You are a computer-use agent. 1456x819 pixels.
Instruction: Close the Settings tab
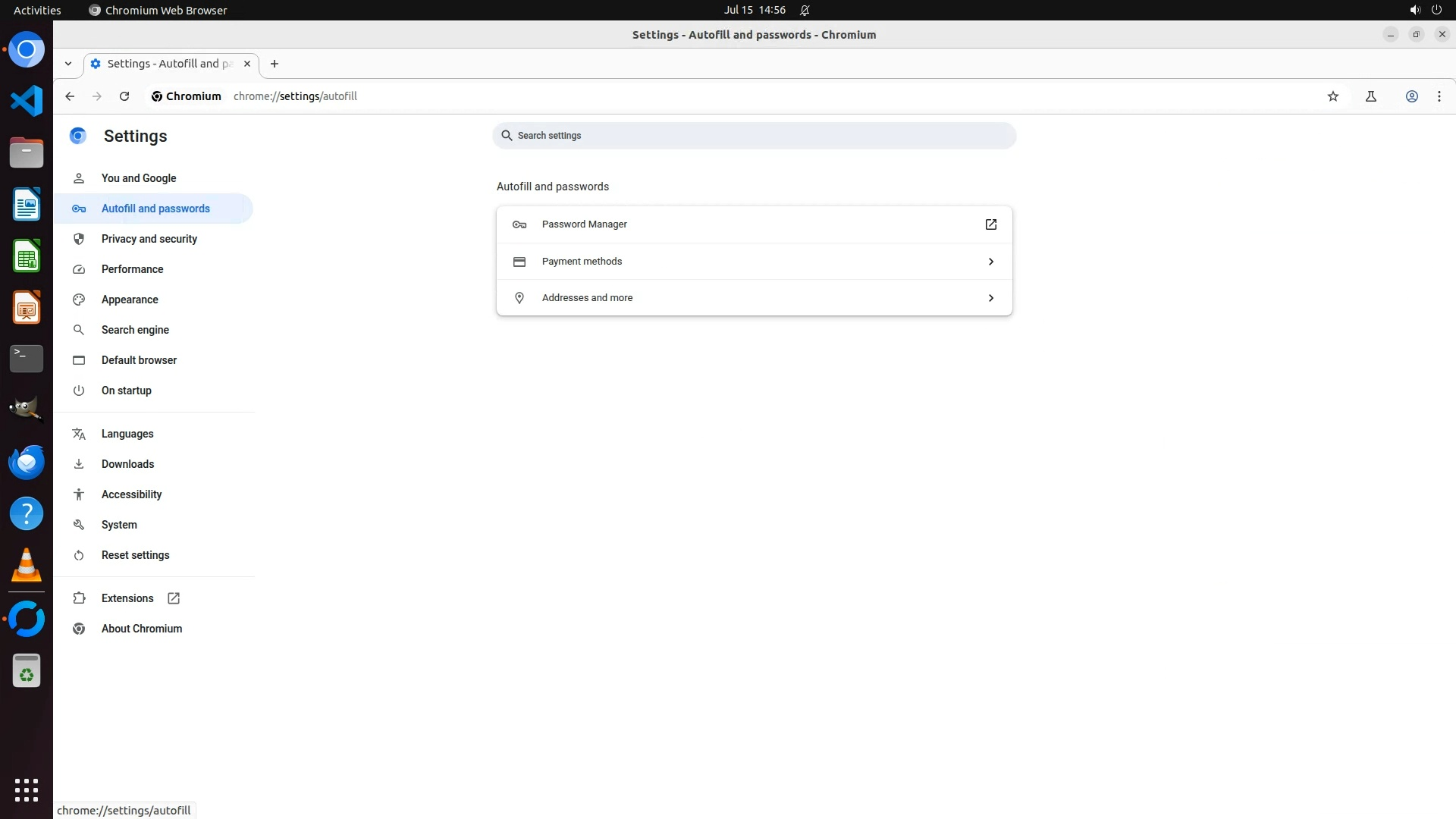(247, 64)
